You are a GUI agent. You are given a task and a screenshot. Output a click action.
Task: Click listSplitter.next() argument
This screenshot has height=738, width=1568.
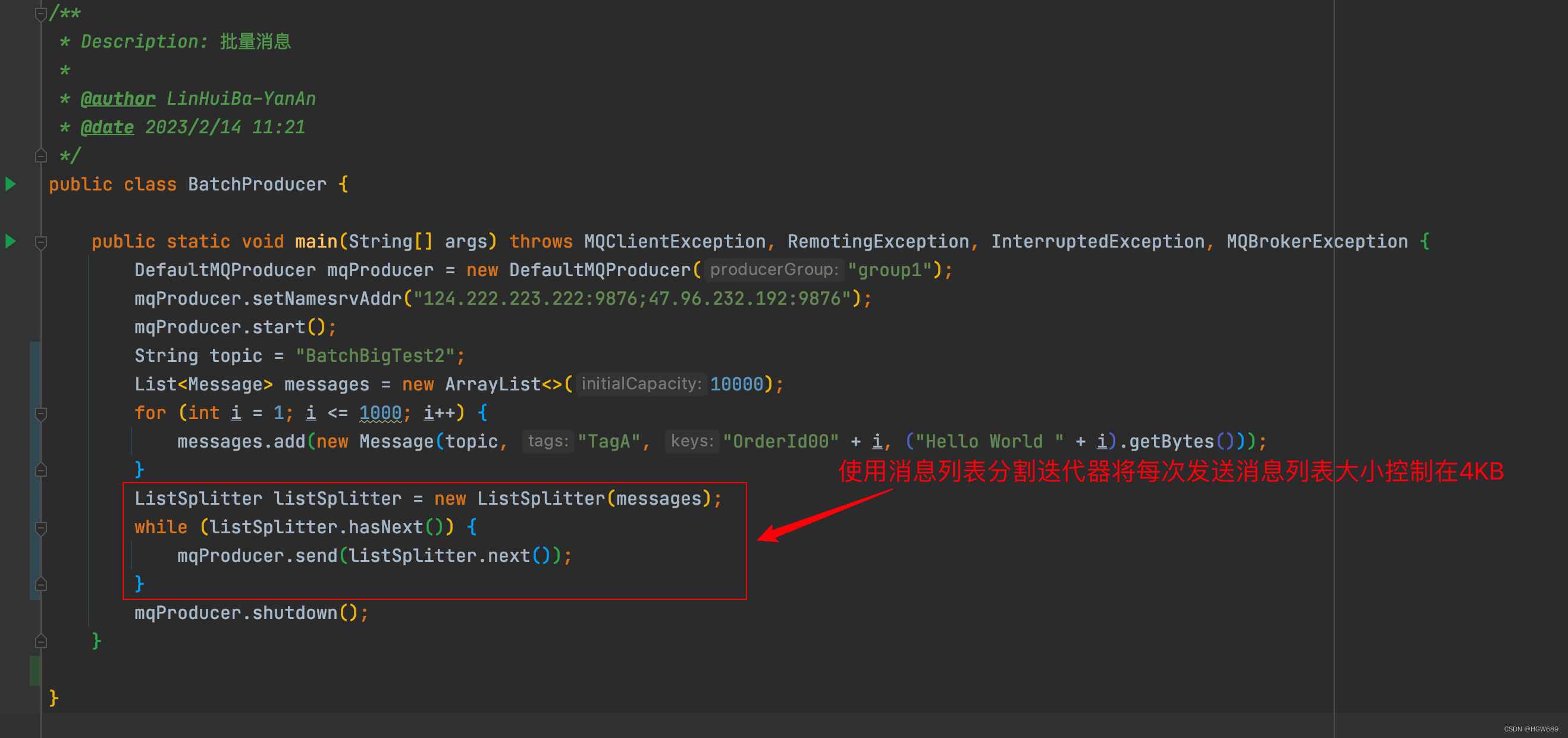(x=450, y=556)
